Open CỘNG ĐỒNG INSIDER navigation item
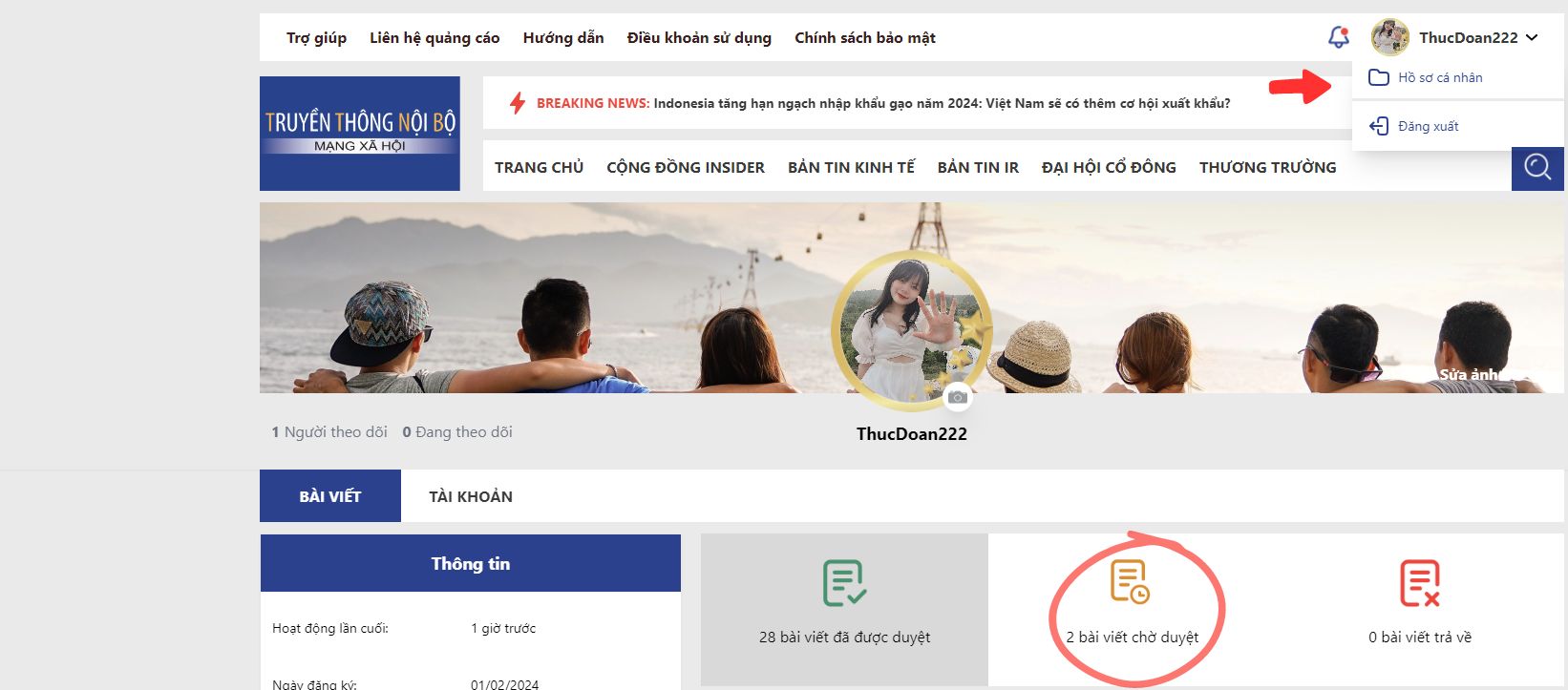Screen dimensions: 1568x690 coord(685,167)
